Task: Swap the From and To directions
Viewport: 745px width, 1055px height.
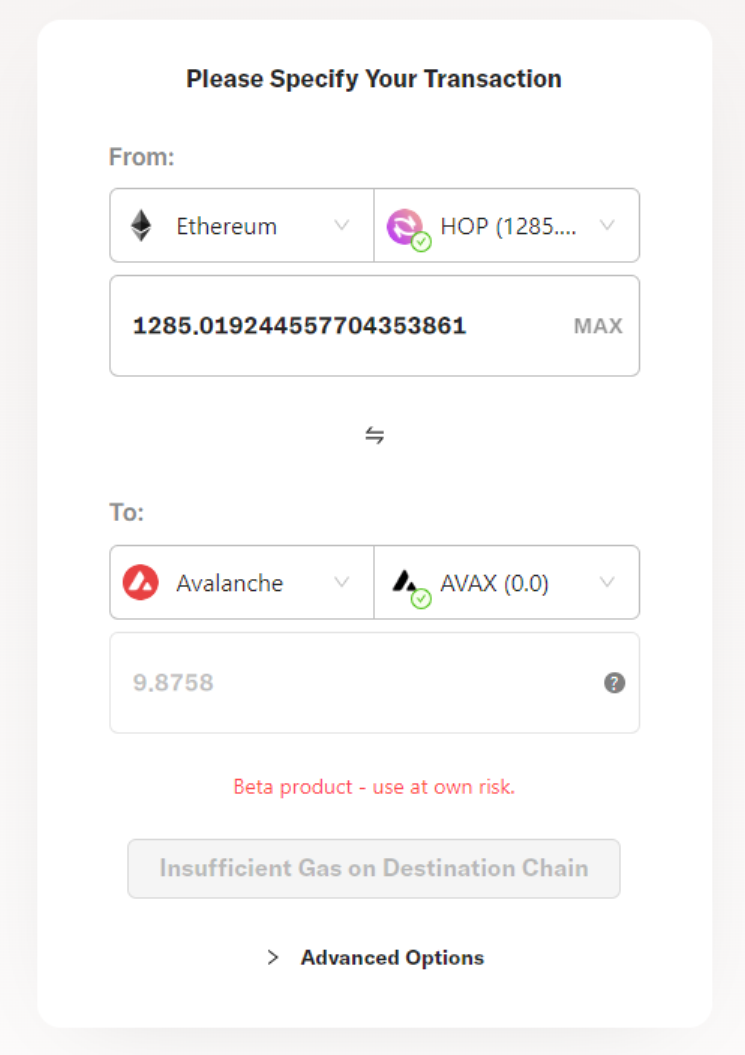Action: (374, 435)
